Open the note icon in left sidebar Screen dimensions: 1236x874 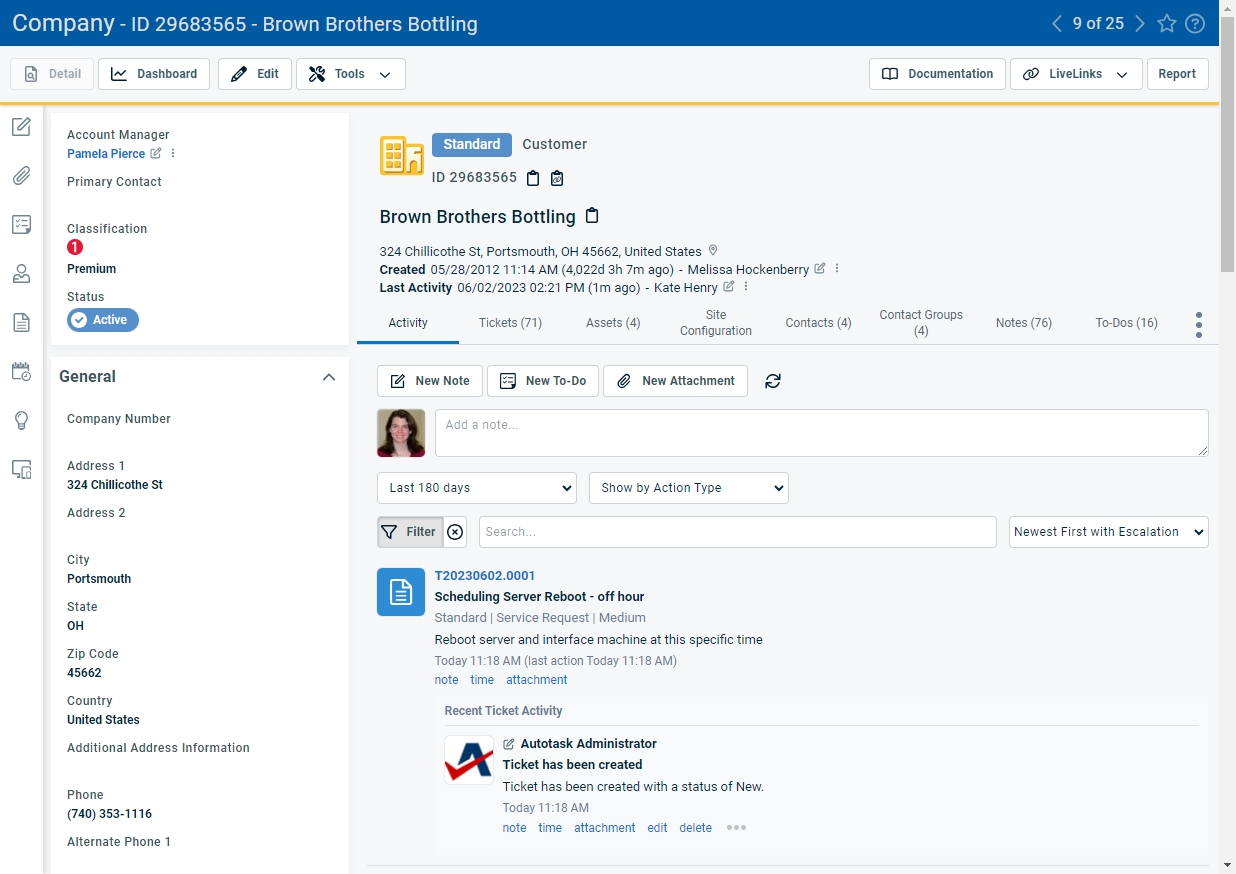pyautogui.click(x=21, y=126)
